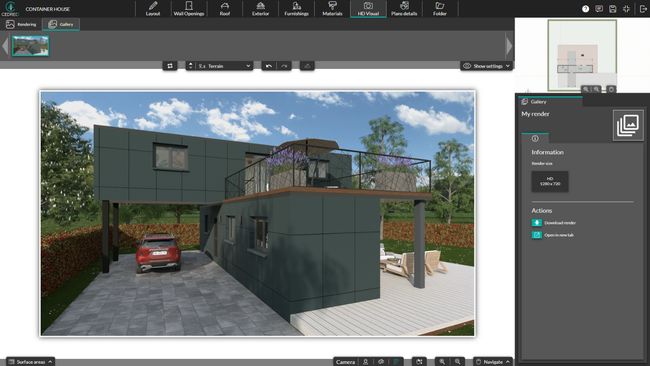Open the Layout step
The height and width of the screenshot is (366, 650).
coord(153,9)
